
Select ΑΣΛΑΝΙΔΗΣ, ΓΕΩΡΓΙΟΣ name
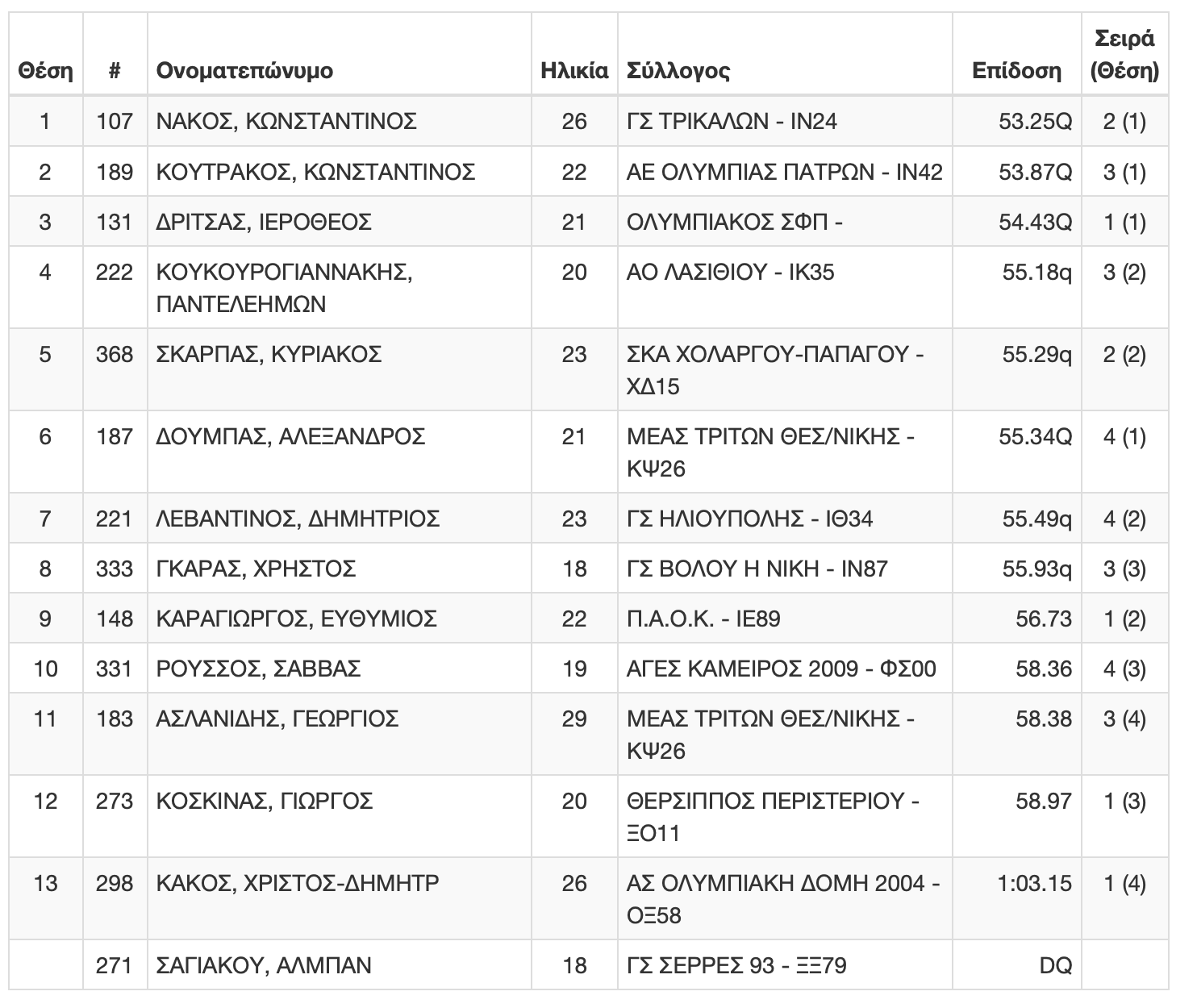click(x=277, y=719)
